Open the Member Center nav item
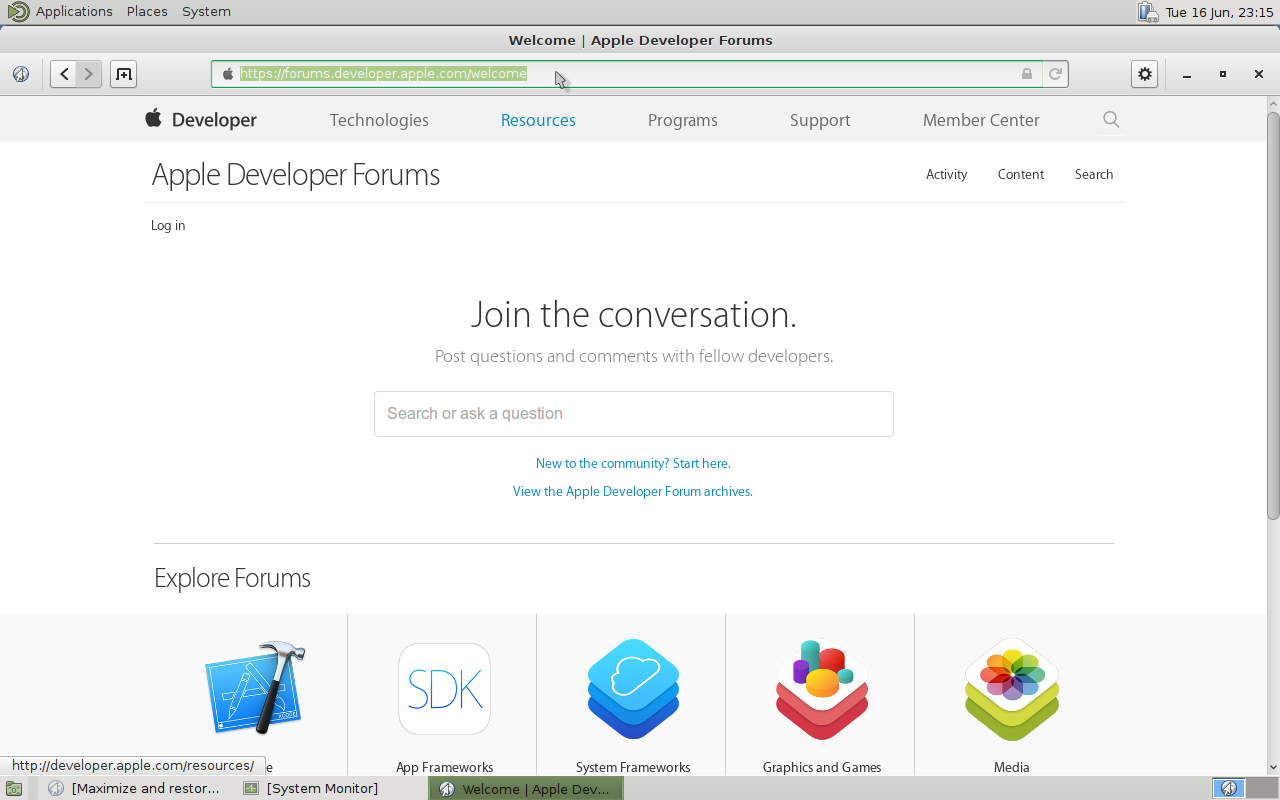The image size is (1280, 800). tap(981, 120)
